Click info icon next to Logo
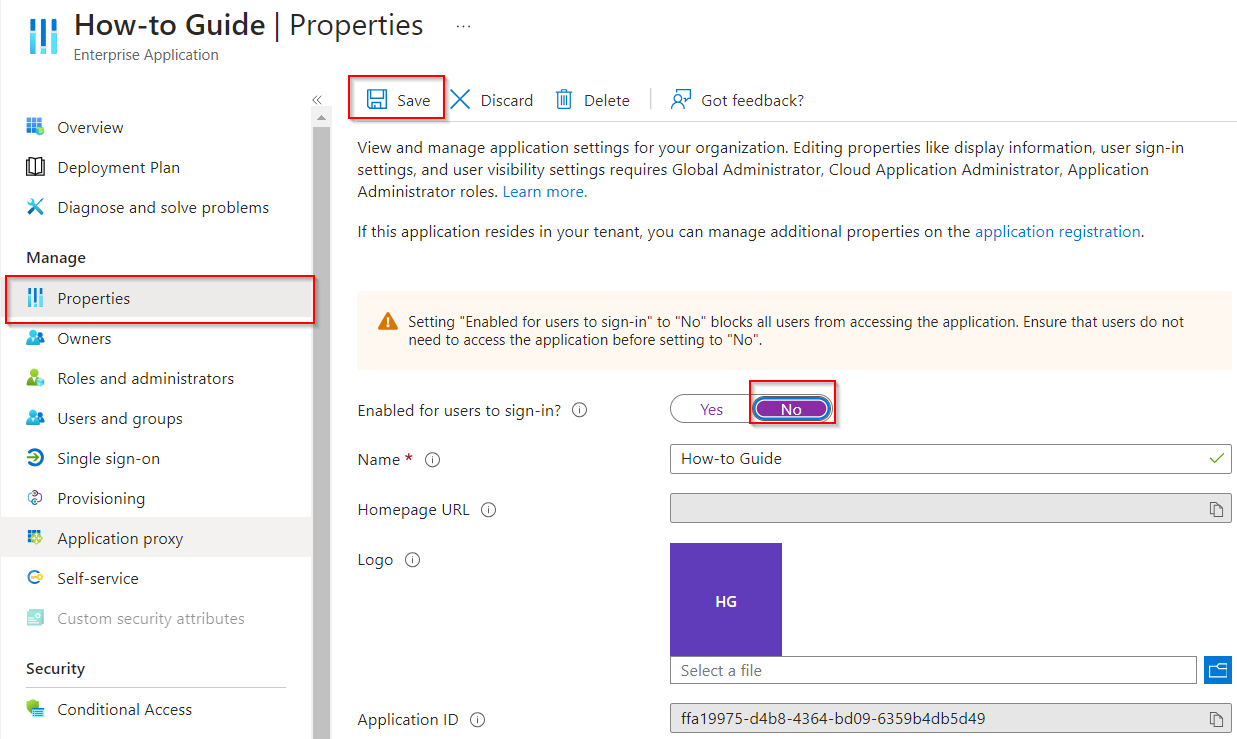The height and width of the screenshot is (739, 1237). click(412, 560)
